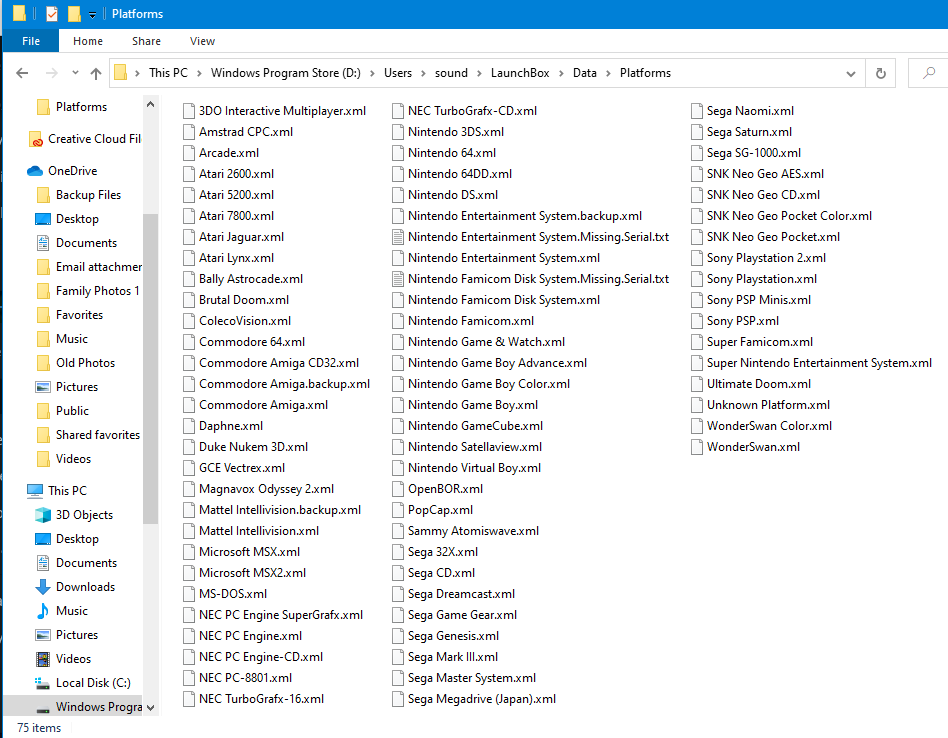Click Windows Program Store (D:) breadcrumb

coord(285,73)
